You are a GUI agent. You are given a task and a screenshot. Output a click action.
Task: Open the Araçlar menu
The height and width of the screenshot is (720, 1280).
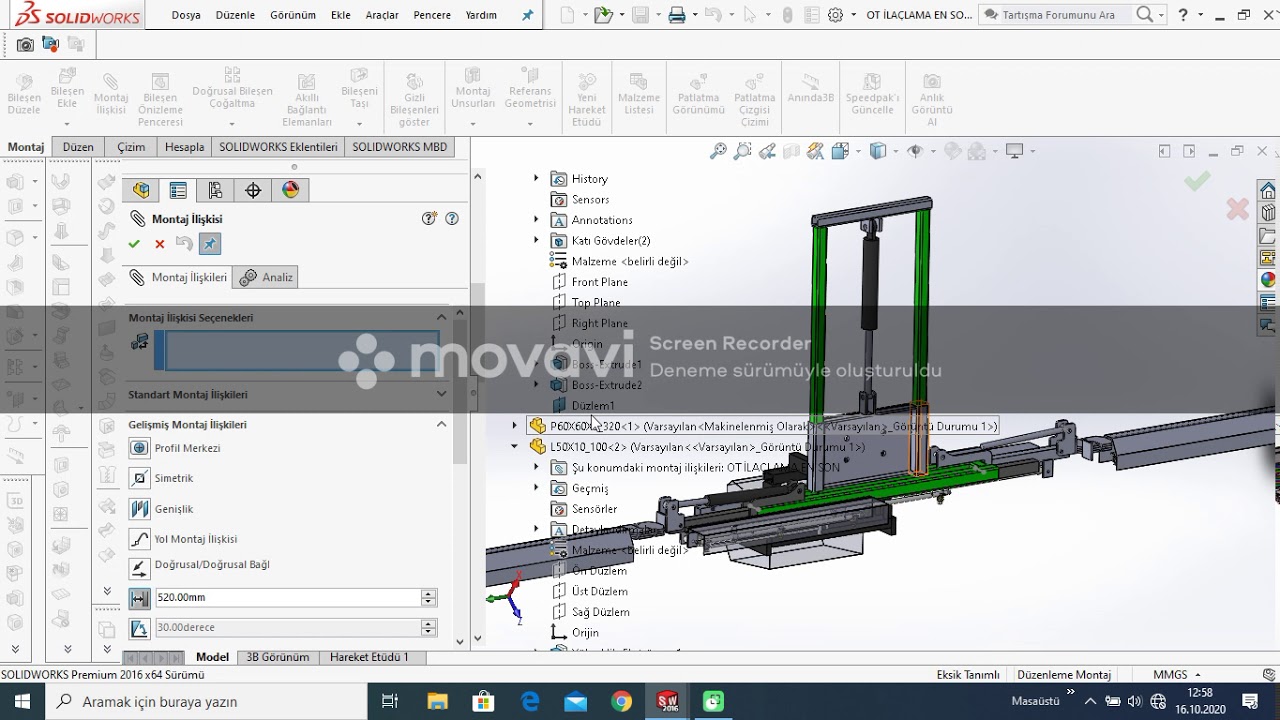[x=382, y=15]
